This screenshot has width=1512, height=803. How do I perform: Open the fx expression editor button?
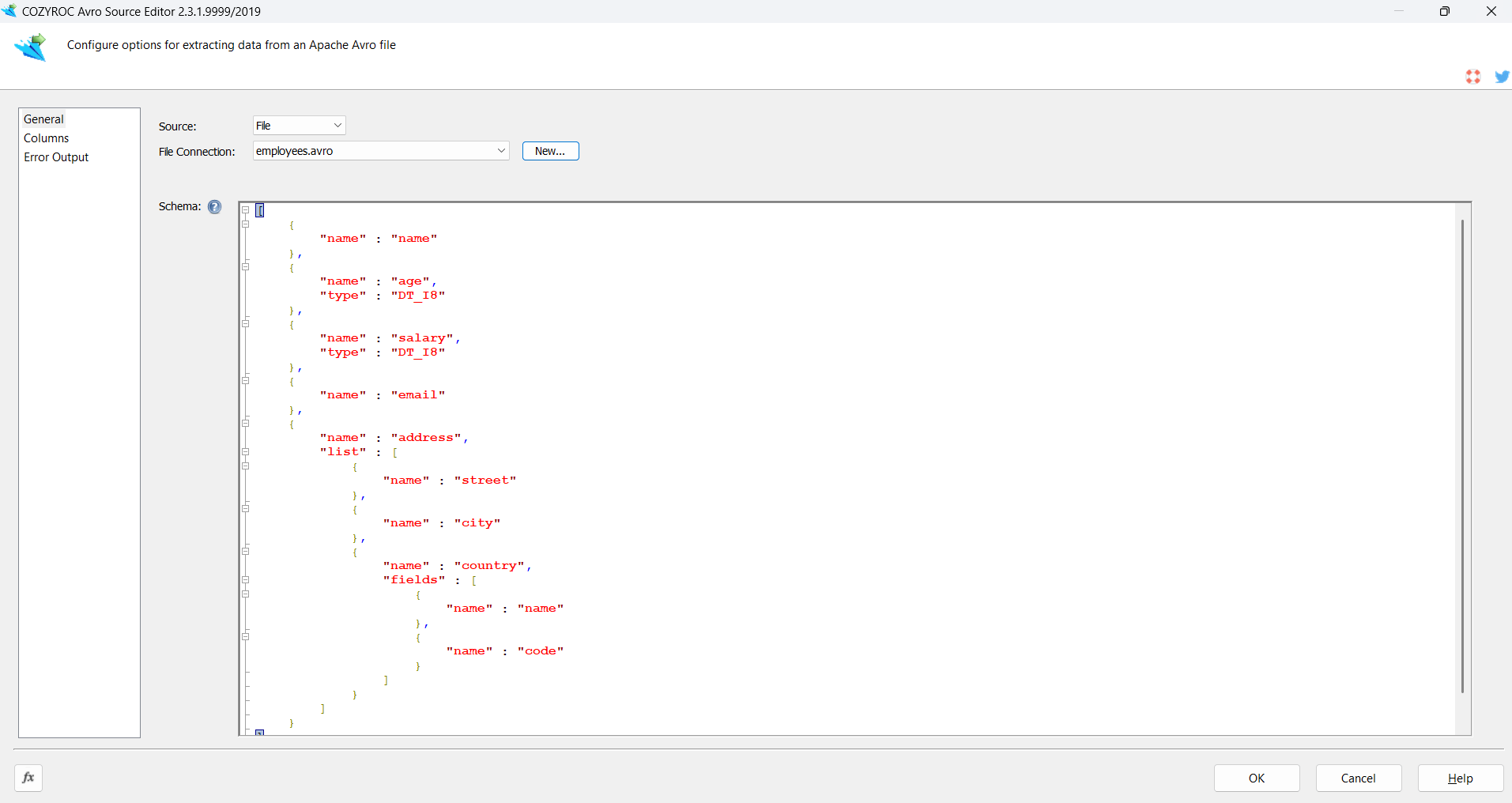[x=28, y=778]
